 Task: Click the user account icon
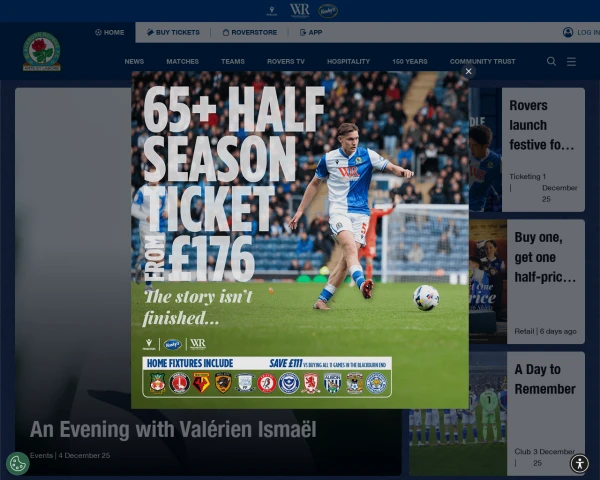[568, 32]
